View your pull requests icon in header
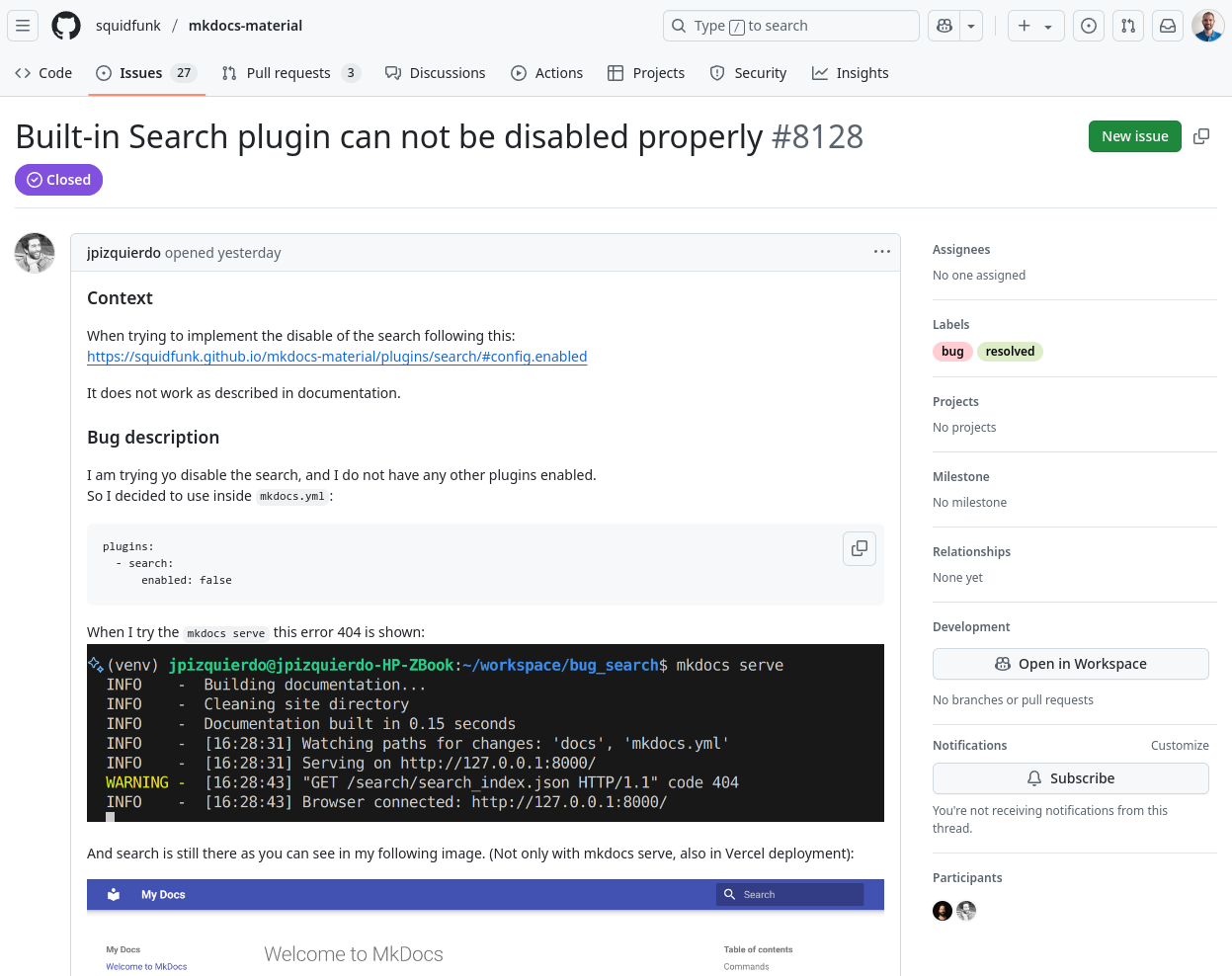 [1128, 26]
